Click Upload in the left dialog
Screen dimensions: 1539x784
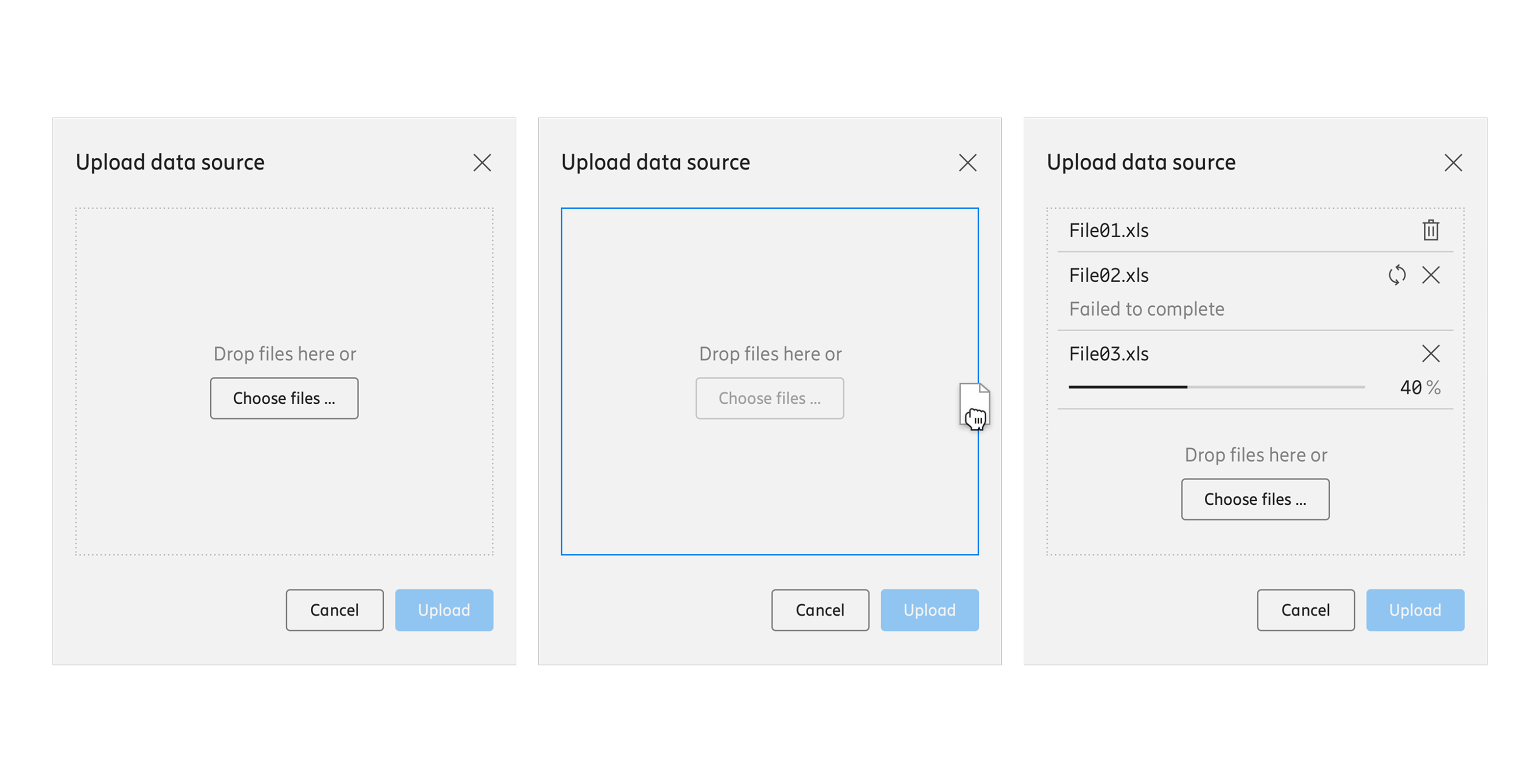(444, 610)
